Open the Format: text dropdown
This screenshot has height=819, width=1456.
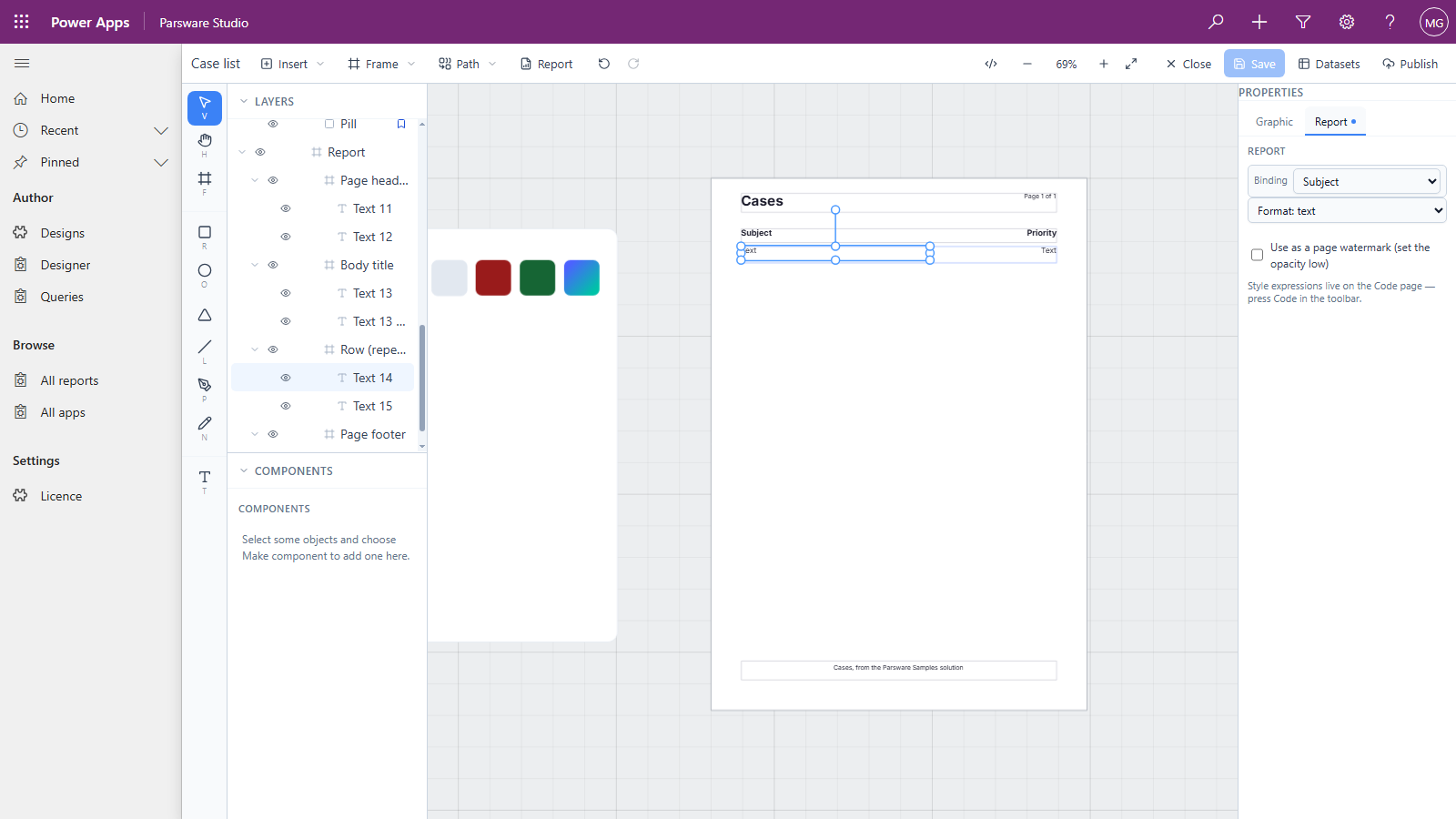pos(1347,210)
